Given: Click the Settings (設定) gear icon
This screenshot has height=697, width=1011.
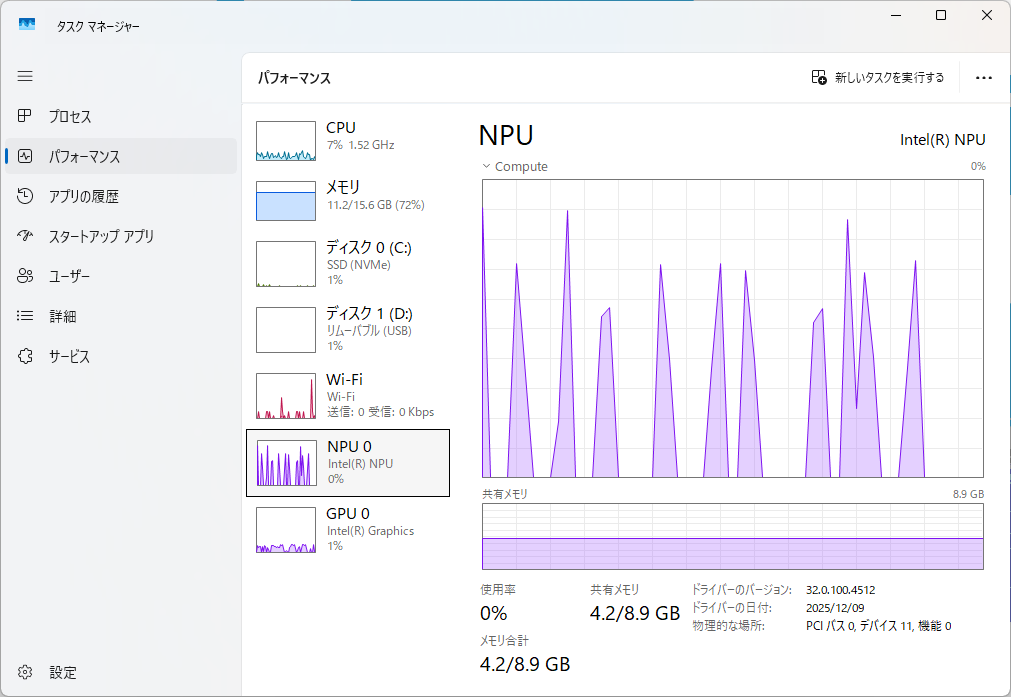Looking at the screenshot, I should coord(25,672).
